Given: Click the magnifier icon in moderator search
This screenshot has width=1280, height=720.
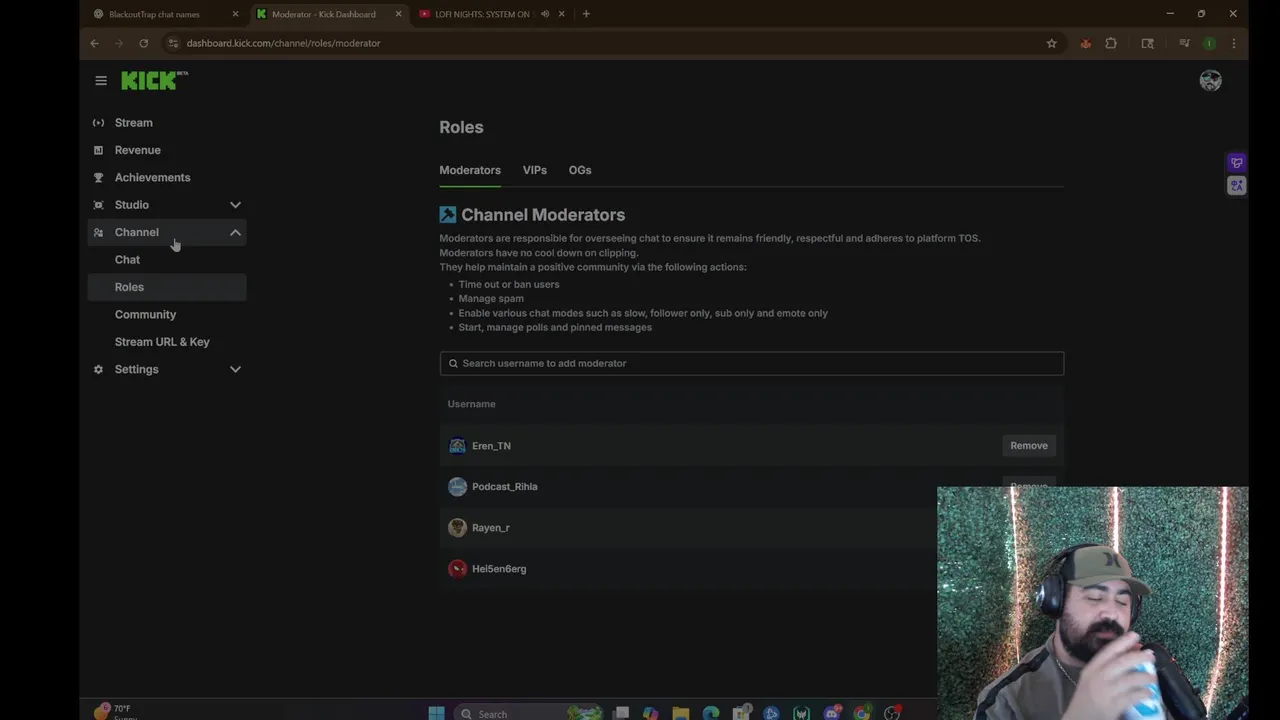Looking at the screenshot, I should point(453,363).
